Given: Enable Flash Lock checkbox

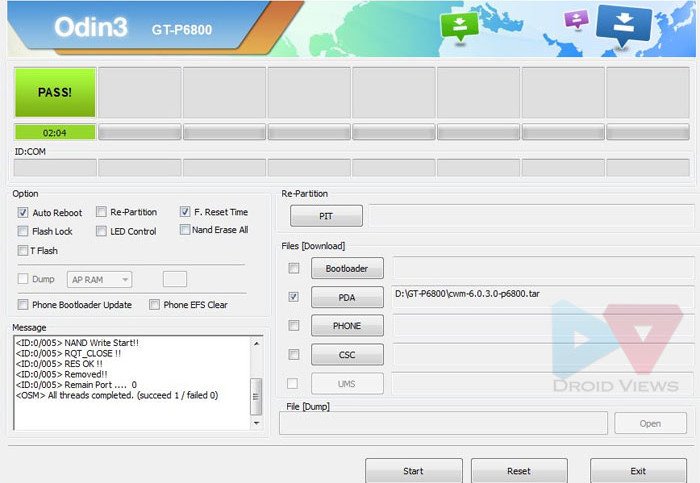Looking at the screenshot, I should [23, 231].
